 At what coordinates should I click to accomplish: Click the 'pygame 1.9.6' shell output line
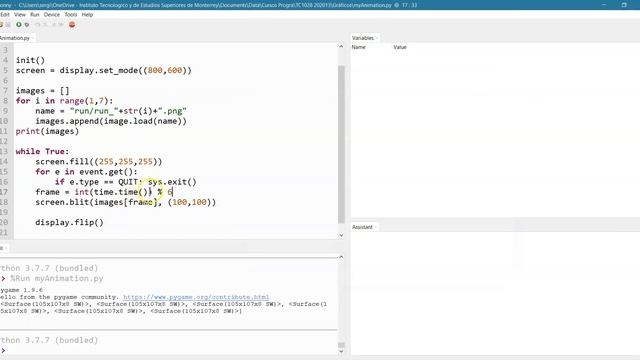tap(21, 290)
